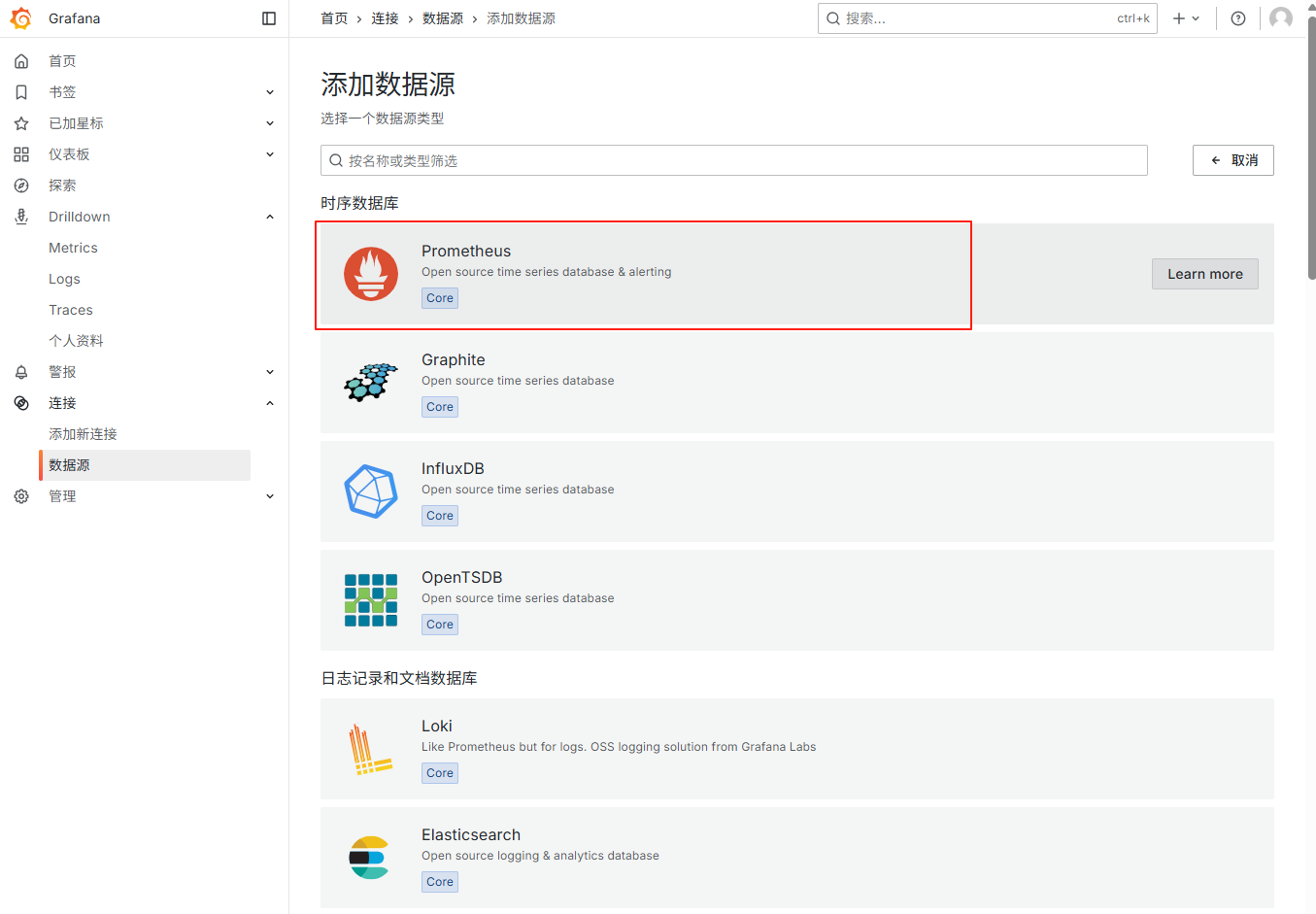Open Logs under Drilldown
The height and width of the screenshot is (914, 1316).
coord(64,279)
